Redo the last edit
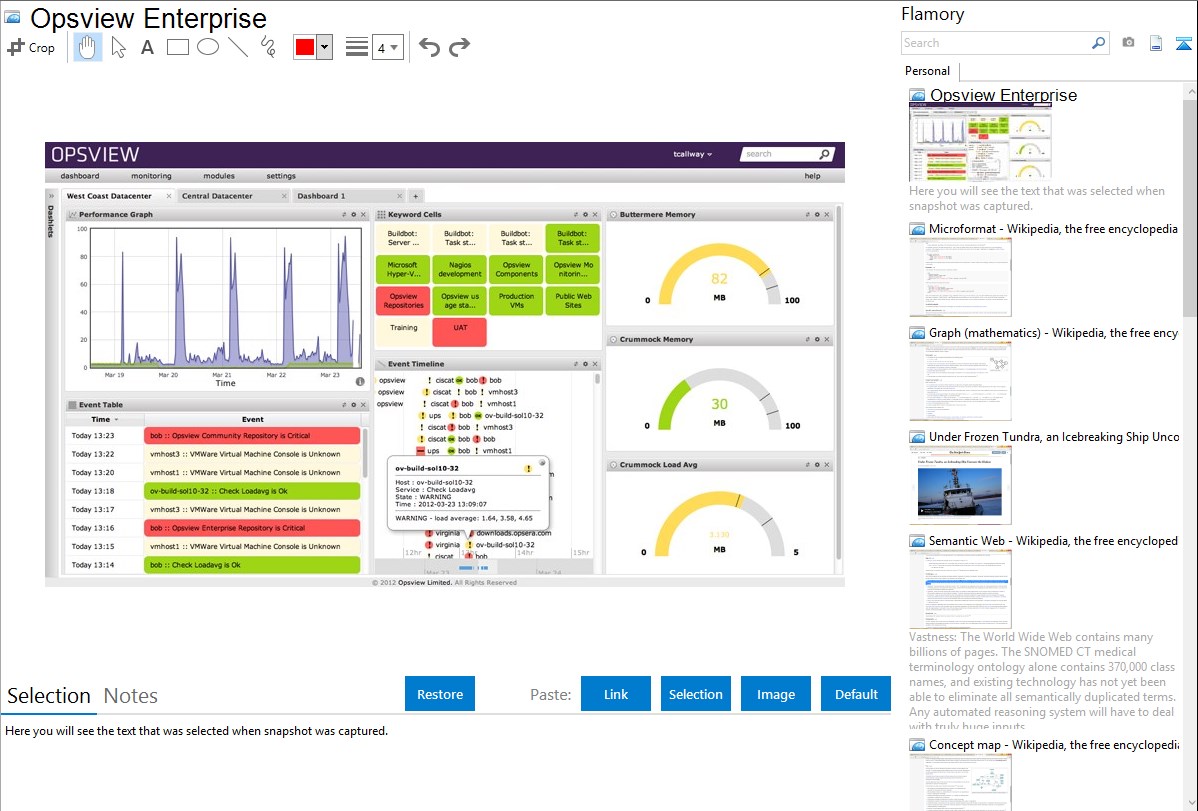Viewport: 1198px width, 811px height. [x=459, y=47]
